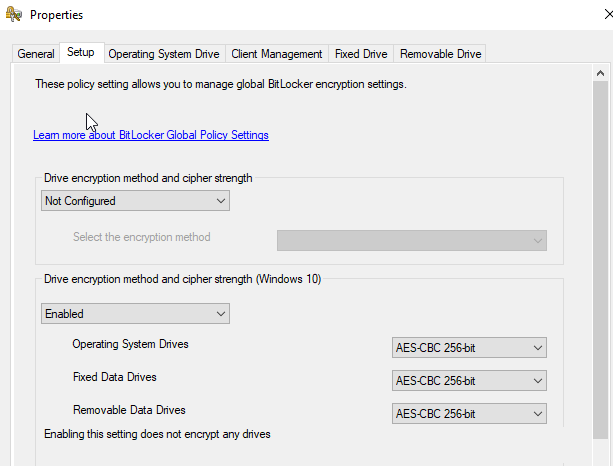Click the 'Removable Data Drives' label
The width and height of the screenshot is (613, 466).
(x=129, y=410)
